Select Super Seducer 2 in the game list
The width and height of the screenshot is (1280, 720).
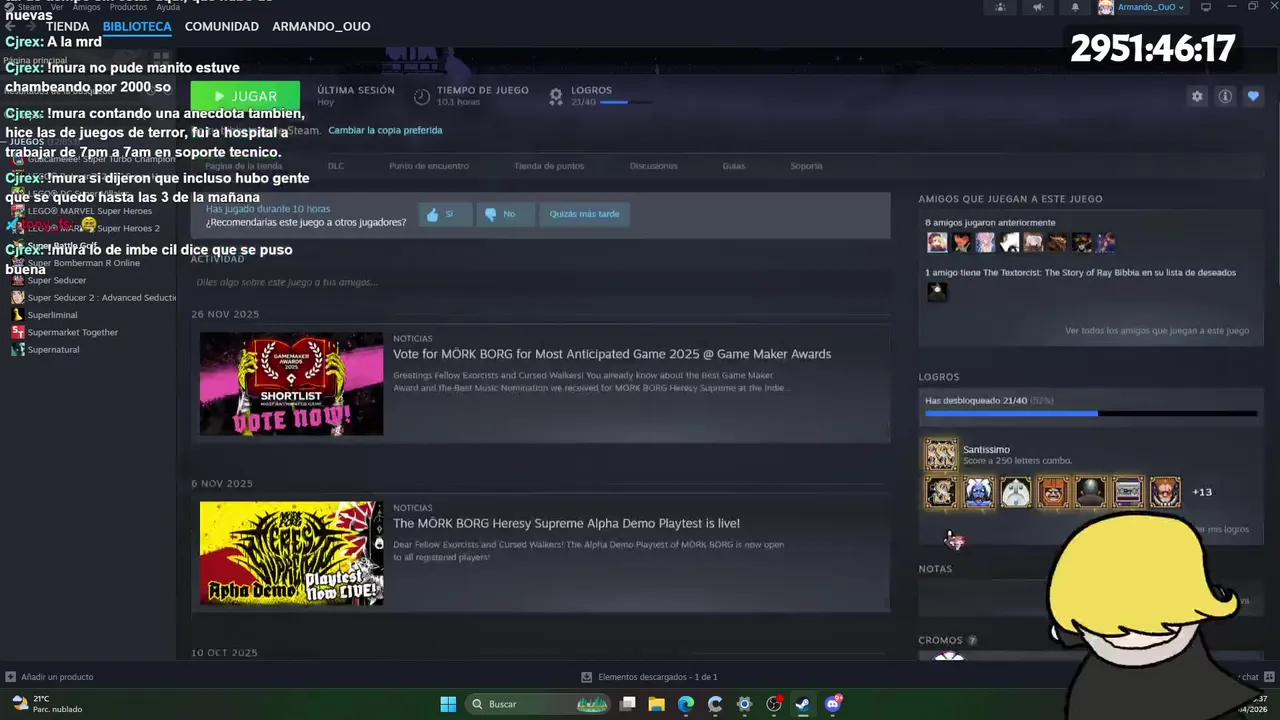point(101,298)
